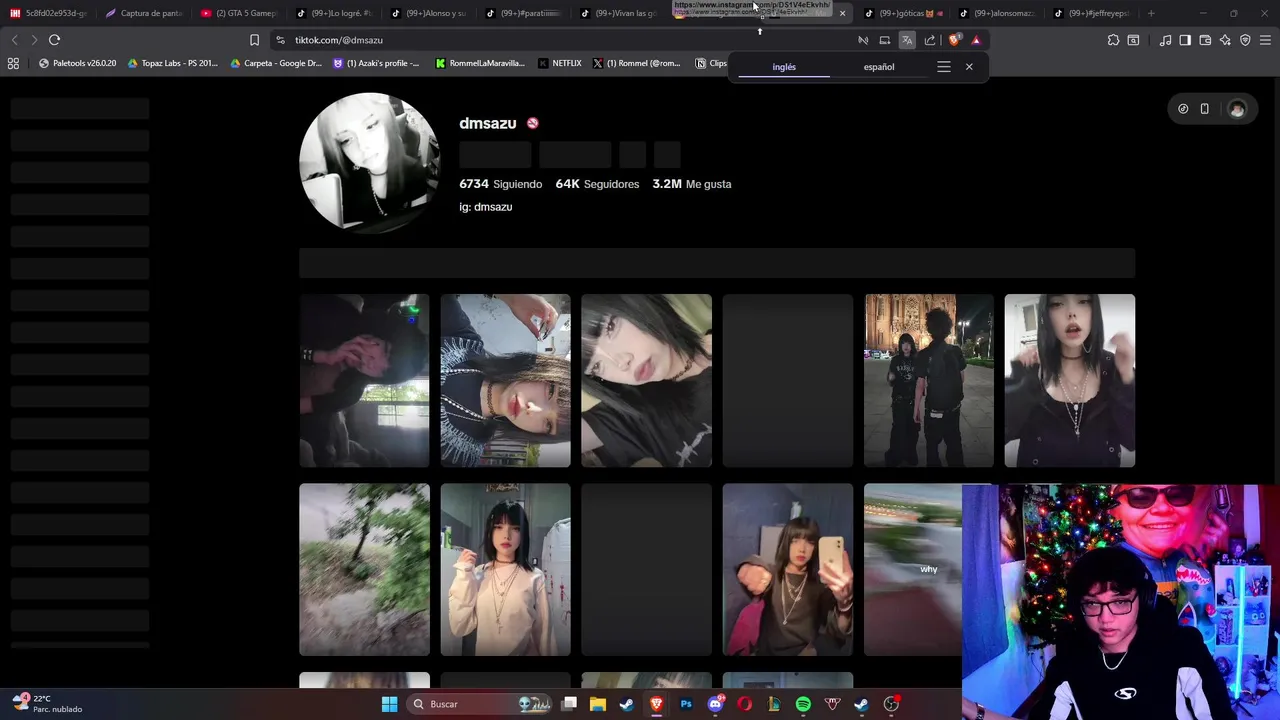Open Azaki's profile bookmark

pos(377,63)
